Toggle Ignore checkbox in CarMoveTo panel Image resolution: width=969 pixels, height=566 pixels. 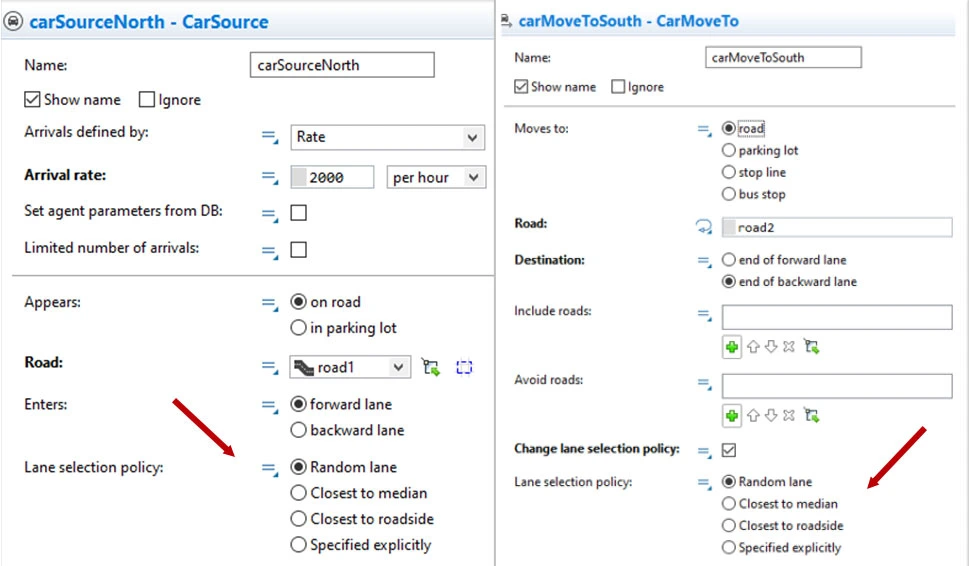[618, 87]
